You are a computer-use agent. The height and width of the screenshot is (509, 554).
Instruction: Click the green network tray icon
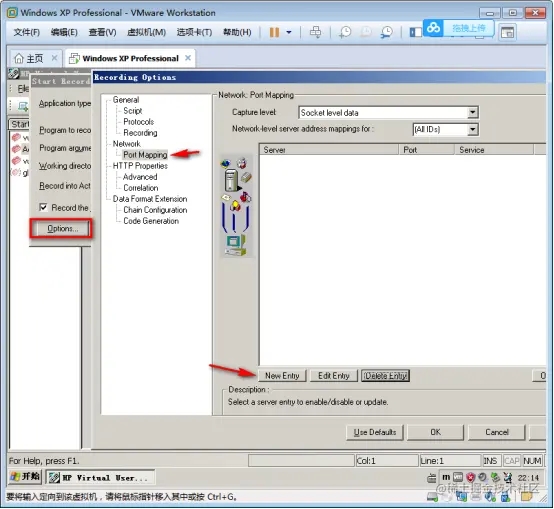point(495,477)
